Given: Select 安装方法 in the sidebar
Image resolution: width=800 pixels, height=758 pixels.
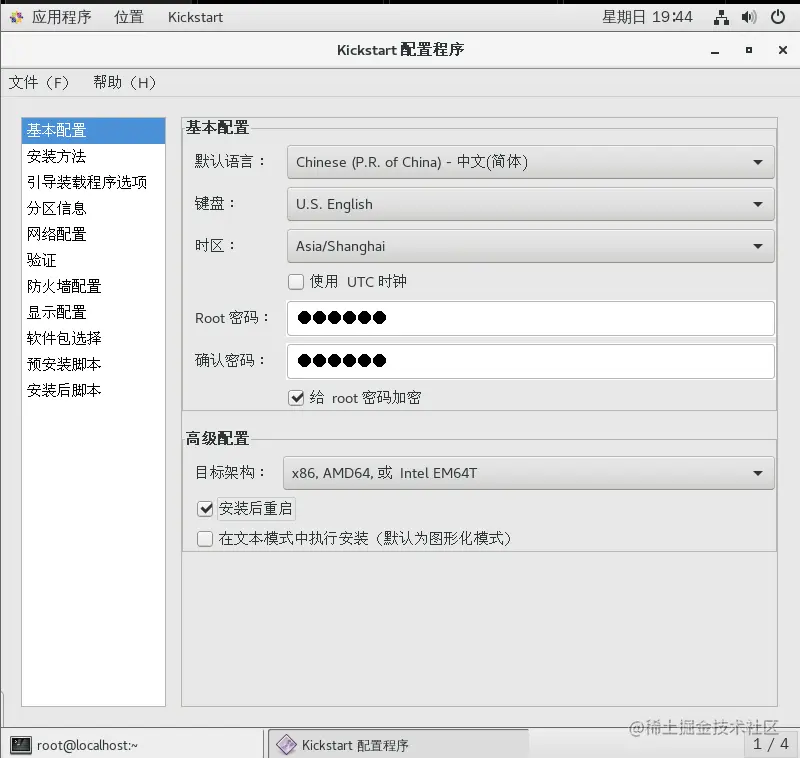Looking at the screenshot, I should 93,156.
